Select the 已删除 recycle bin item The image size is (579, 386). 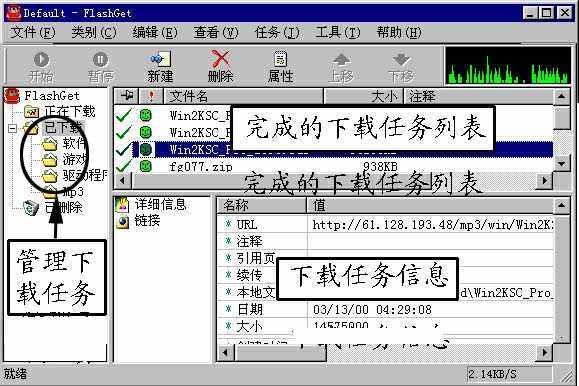64,208
